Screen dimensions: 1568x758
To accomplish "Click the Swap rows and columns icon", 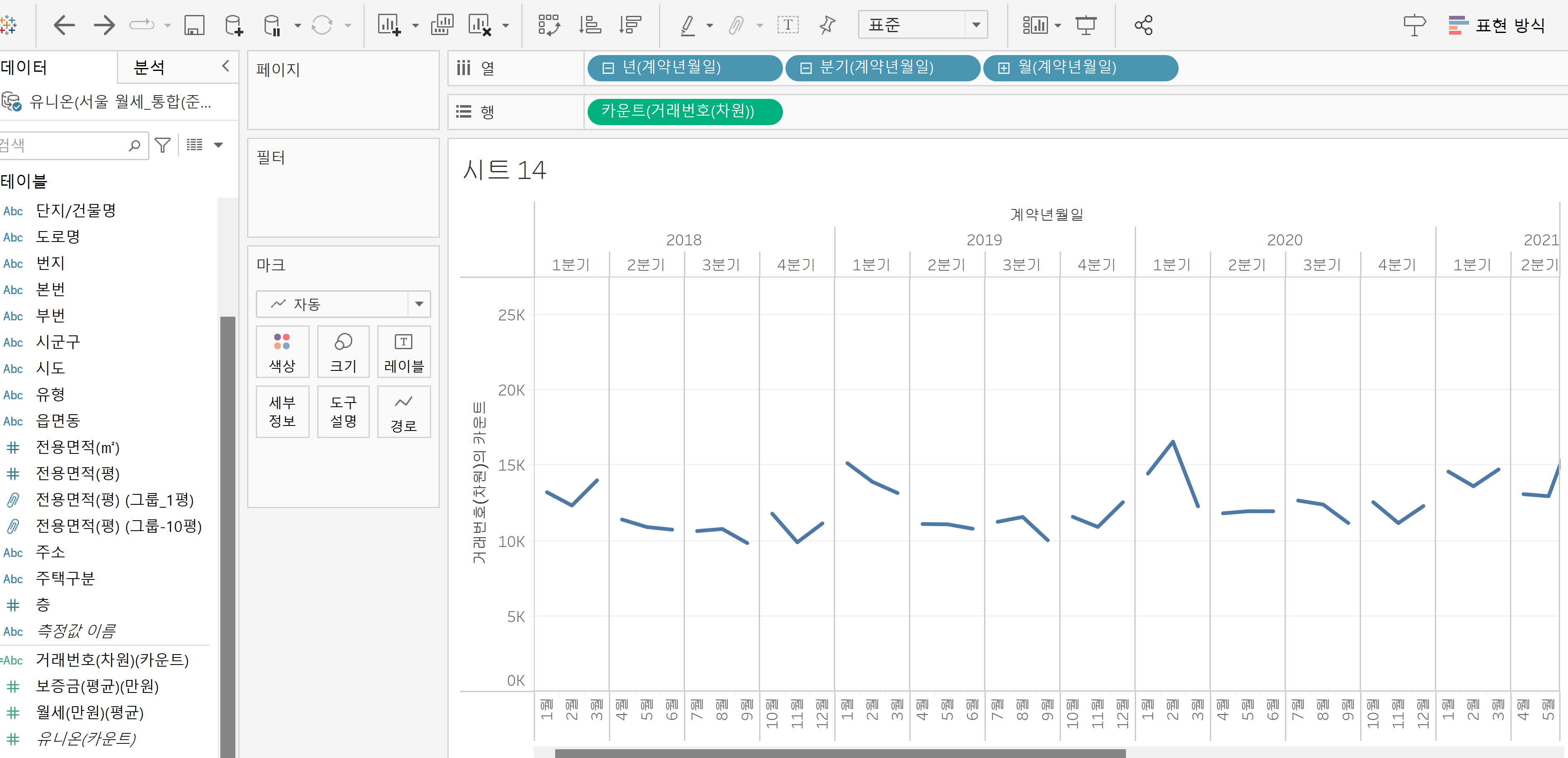I will point(548,25).
